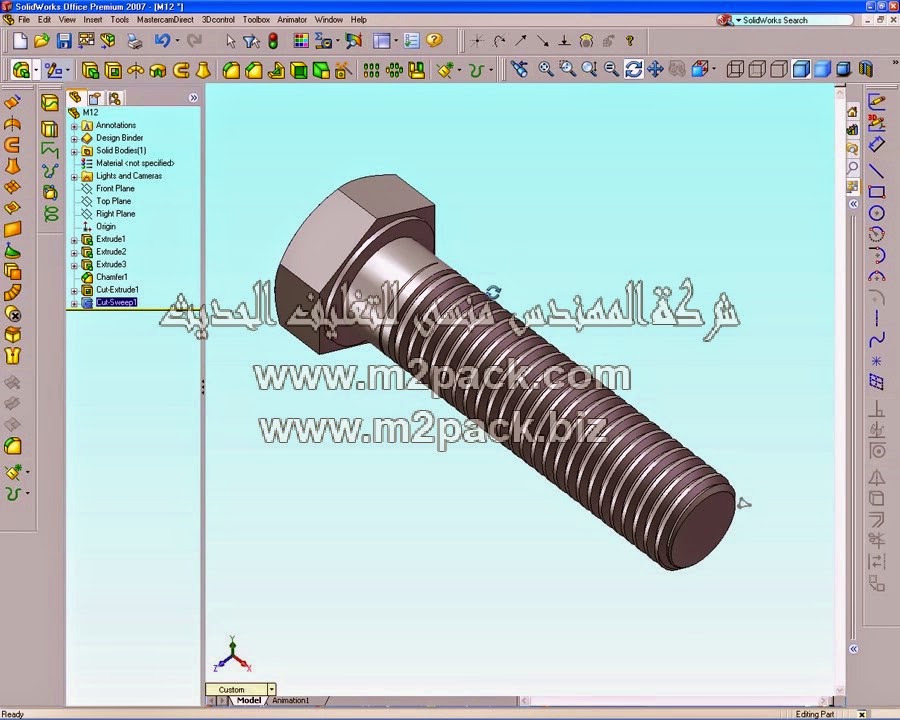Click the Circular Pattern icon

(394, 71)
